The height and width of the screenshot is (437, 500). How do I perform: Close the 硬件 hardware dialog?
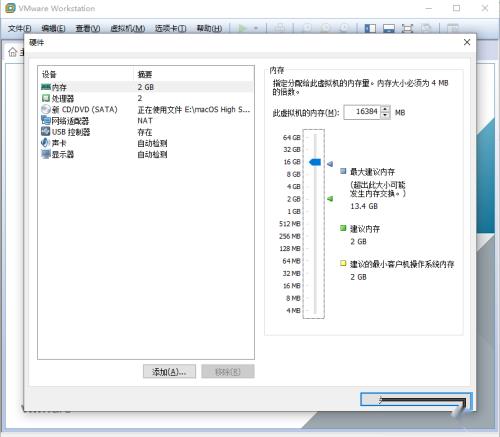(467, 42)
